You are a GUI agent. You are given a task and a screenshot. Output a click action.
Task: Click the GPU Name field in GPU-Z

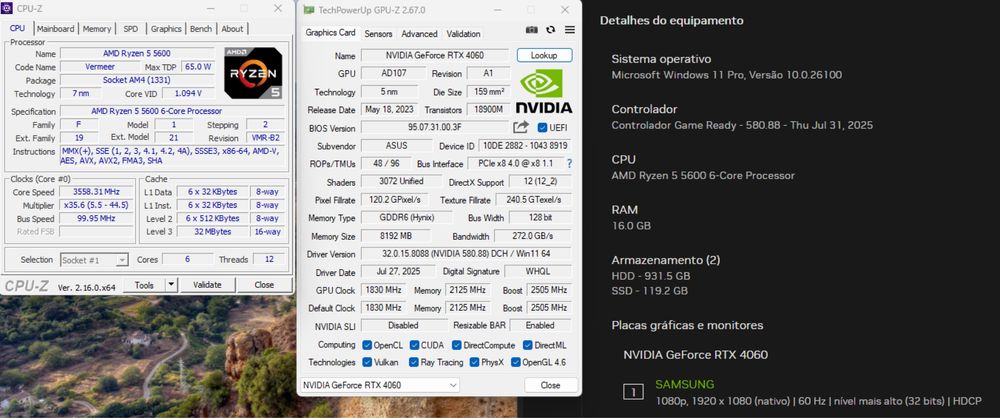click(x=435, y=56)
